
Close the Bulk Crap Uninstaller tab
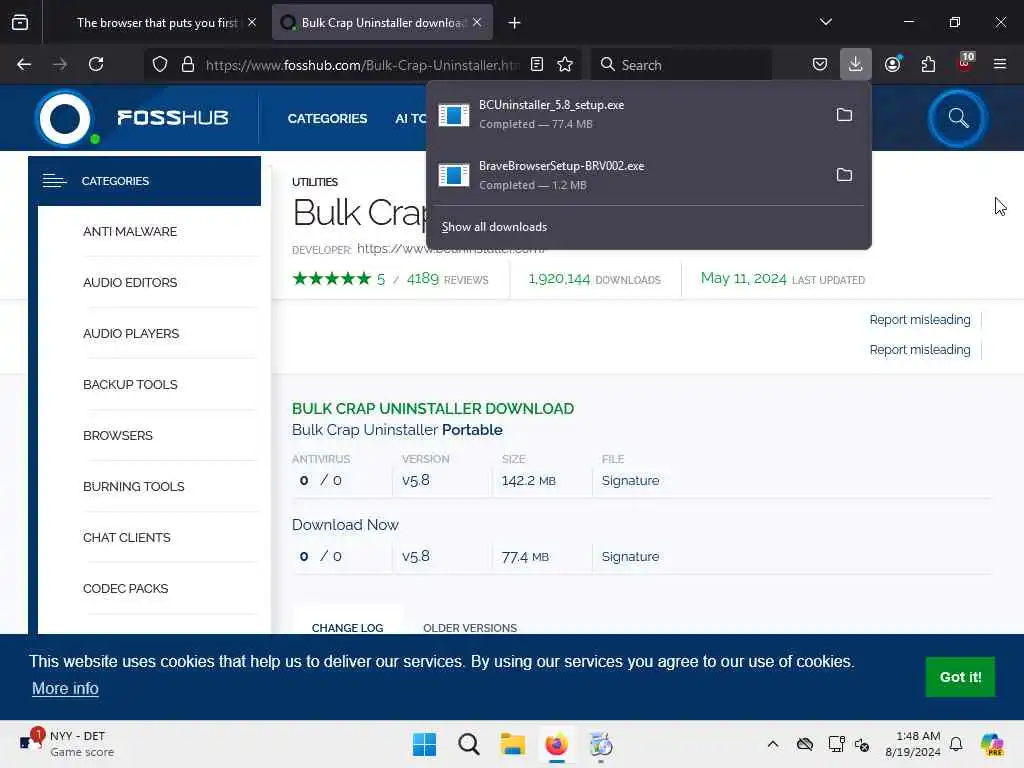[x=477, y=22]
